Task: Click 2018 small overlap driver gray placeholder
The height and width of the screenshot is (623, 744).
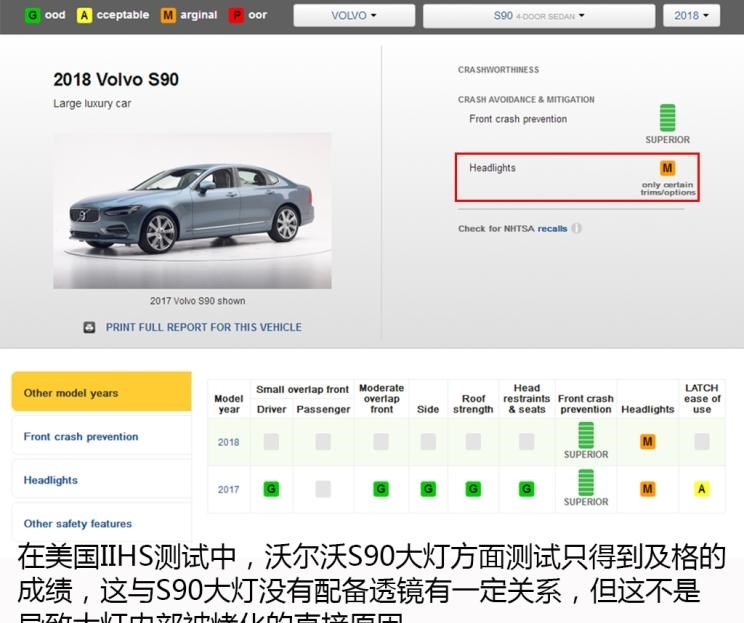Action: (x=271, y=442)
